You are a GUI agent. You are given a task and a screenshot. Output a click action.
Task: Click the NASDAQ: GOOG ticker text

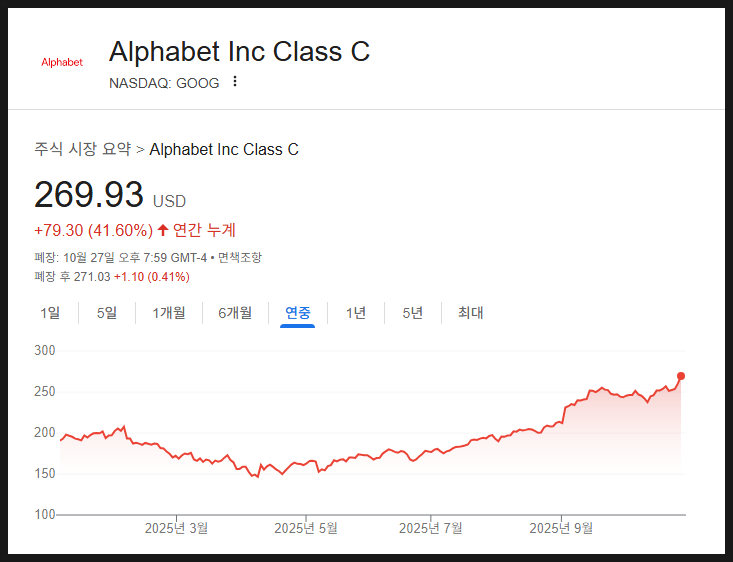pos(164,83)
